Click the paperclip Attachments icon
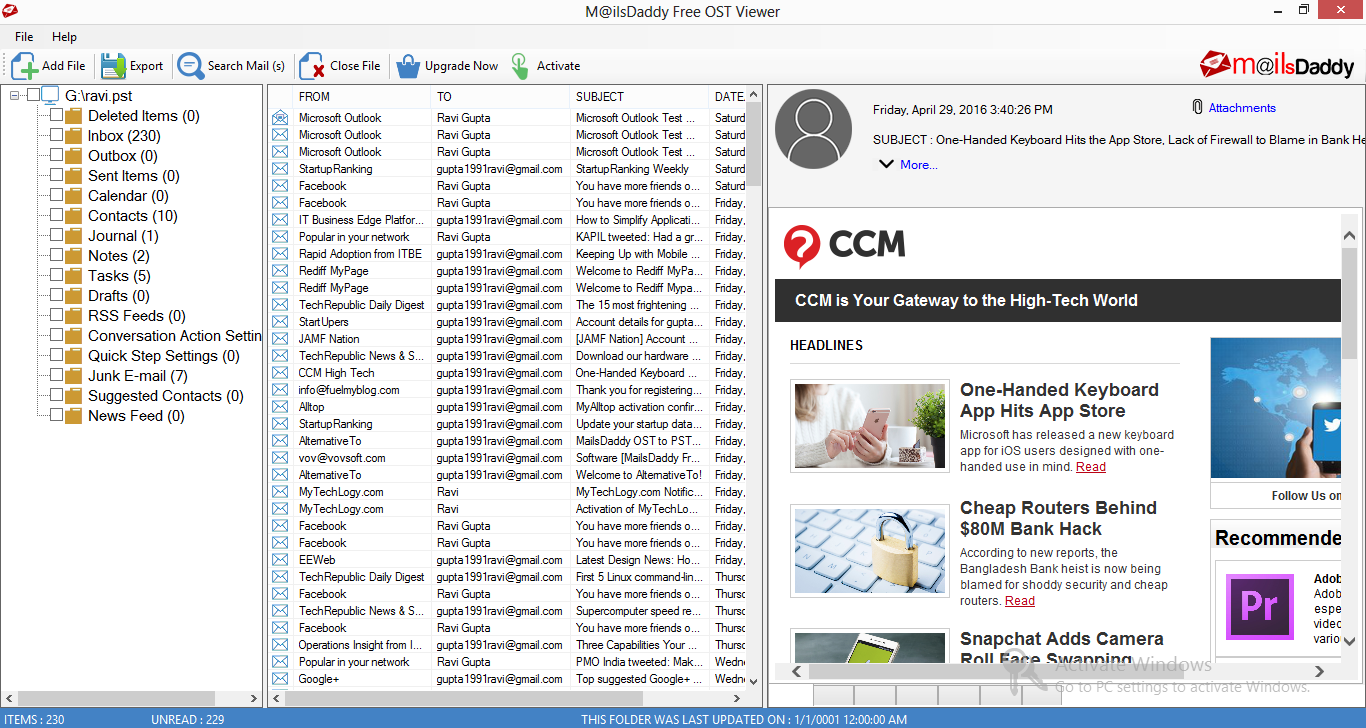The image size is (1366, 728). [1197, 107]
